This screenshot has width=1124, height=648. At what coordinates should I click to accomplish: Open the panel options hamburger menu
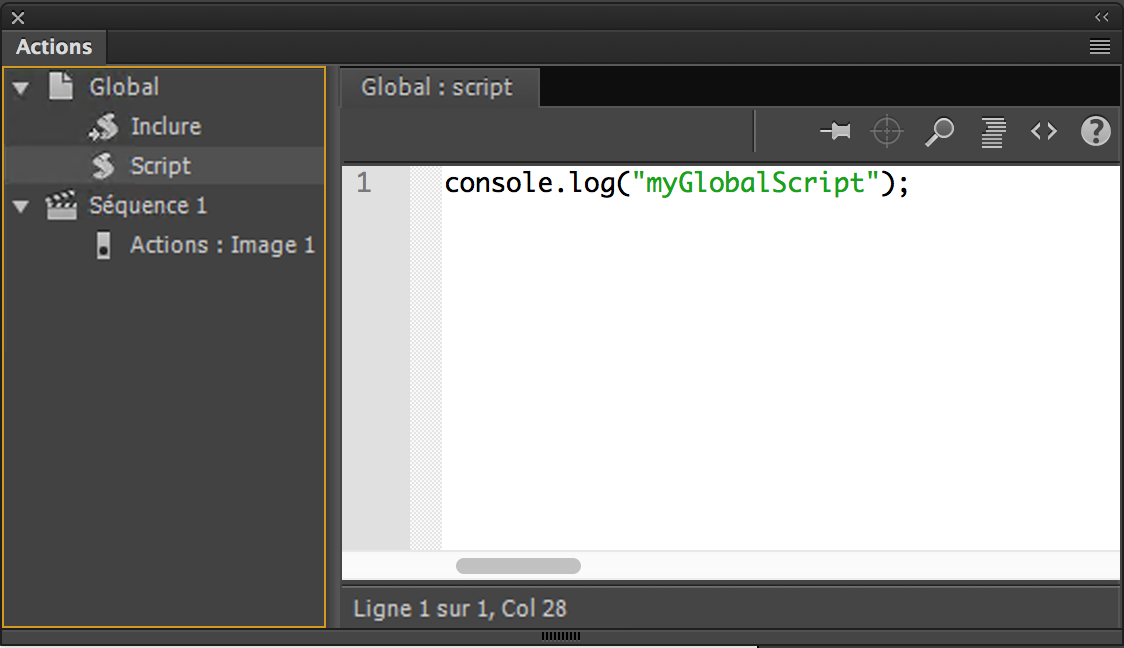(1099, 47)
